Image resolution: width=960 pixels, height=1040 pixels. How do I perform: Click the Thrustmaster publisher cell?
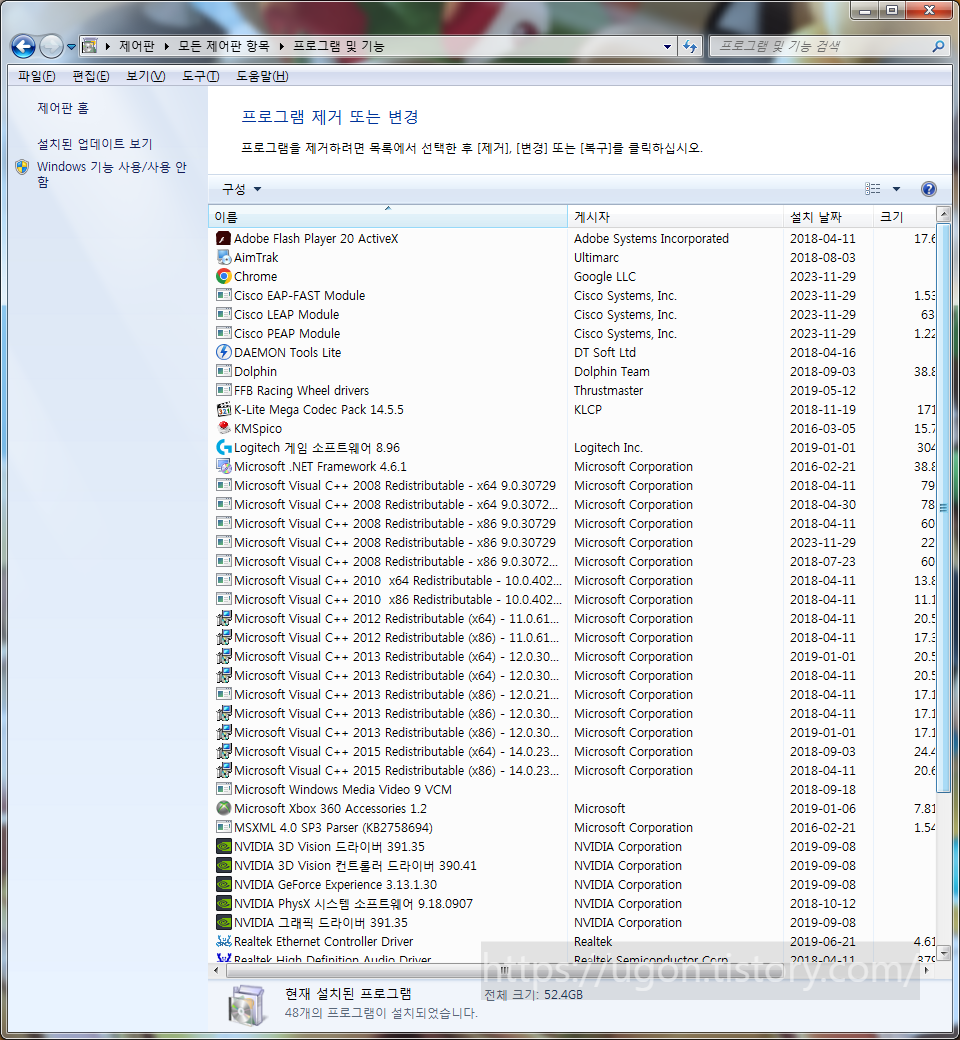608,390
